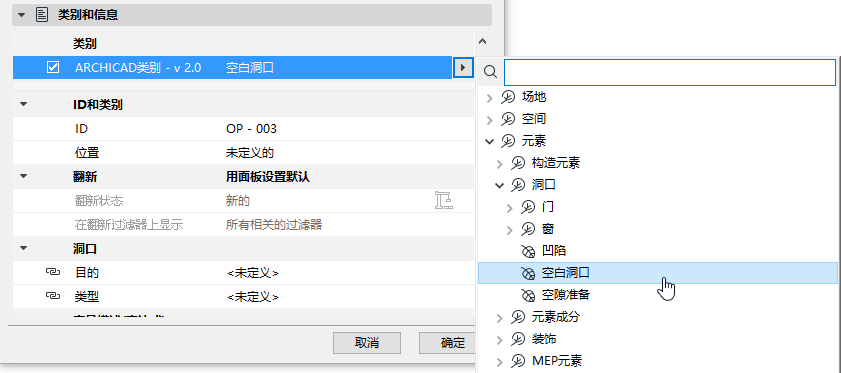Click the link icon next to 目的
The image size is (841, 373).
(52, 273)
